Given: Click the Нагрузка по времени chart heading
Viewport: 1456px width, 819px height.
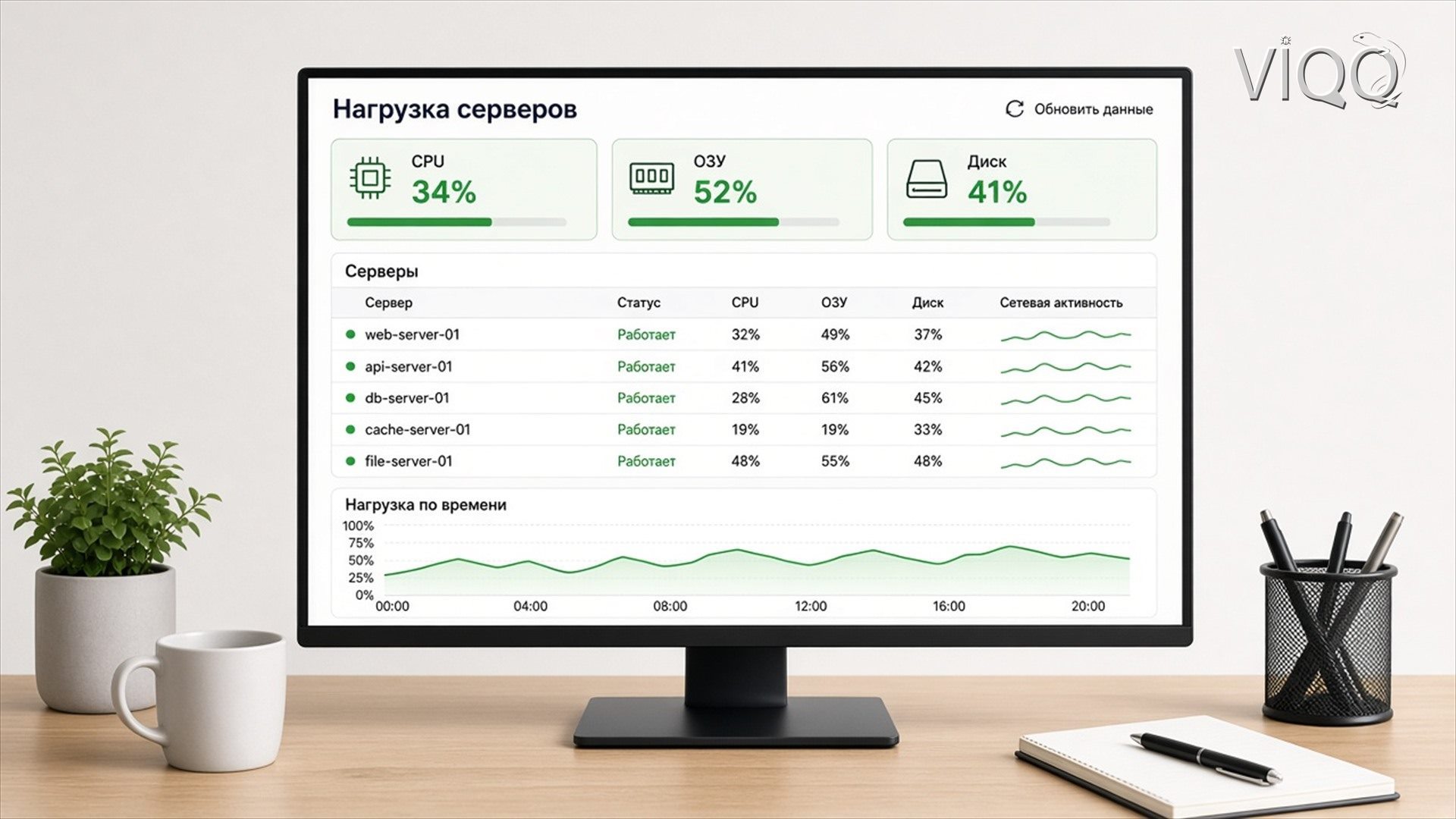Looking at the screenshot, I should coord(425,504).
